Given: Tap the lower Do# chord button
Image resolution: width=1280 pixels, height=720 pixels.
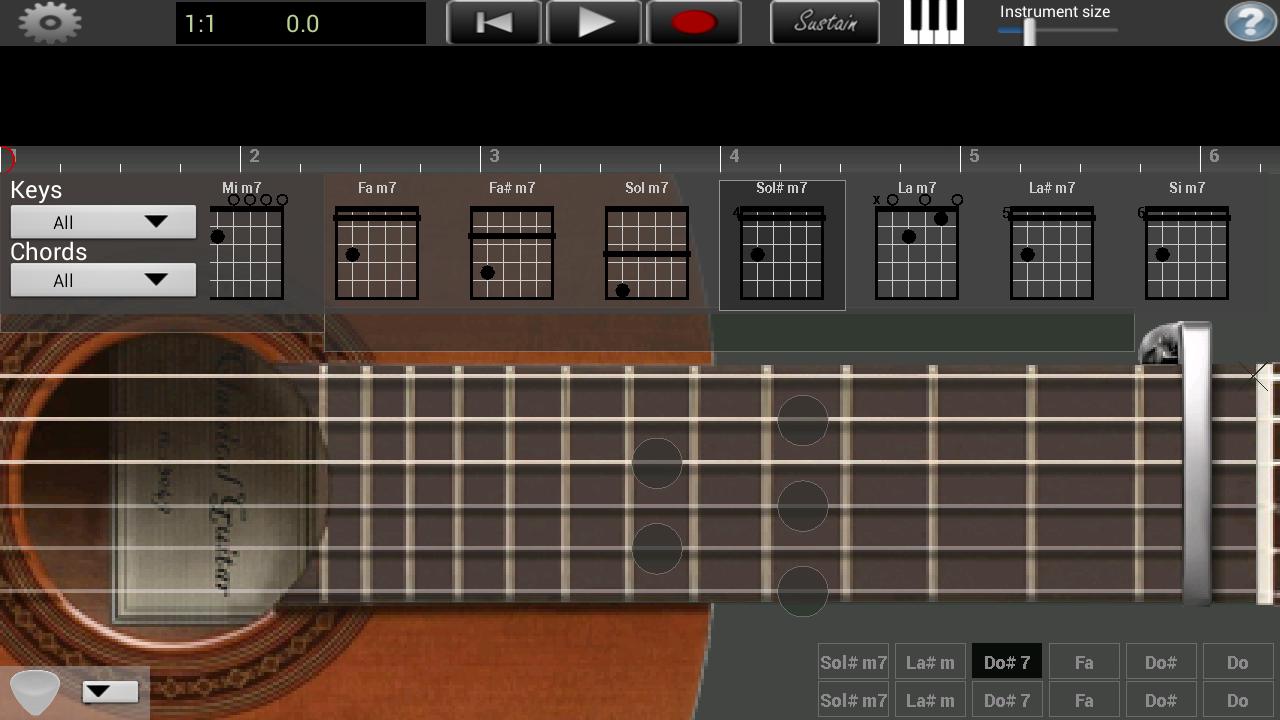Looking at the screenshot, I should 1161,700.
